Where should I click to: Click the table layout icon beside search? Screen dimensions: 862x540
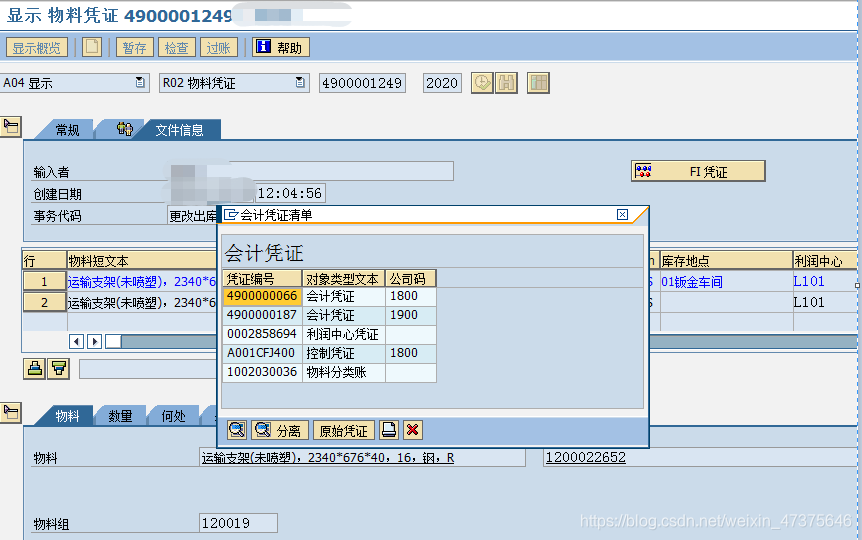(x=538, y=83)
